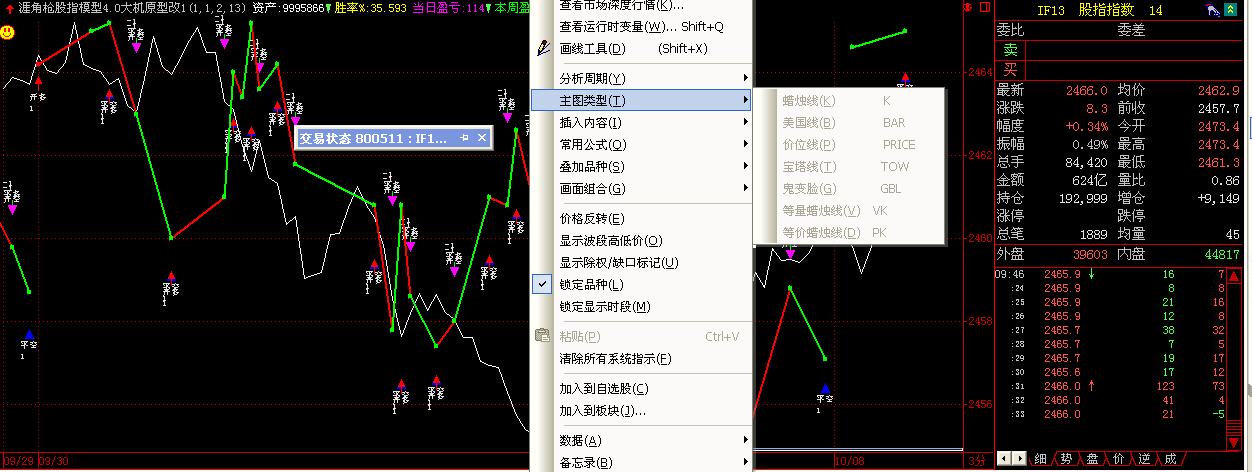Click the blue 平空 arrow marker at chart left
This screenshot has width=1252, height=472.
coord(29,336)
